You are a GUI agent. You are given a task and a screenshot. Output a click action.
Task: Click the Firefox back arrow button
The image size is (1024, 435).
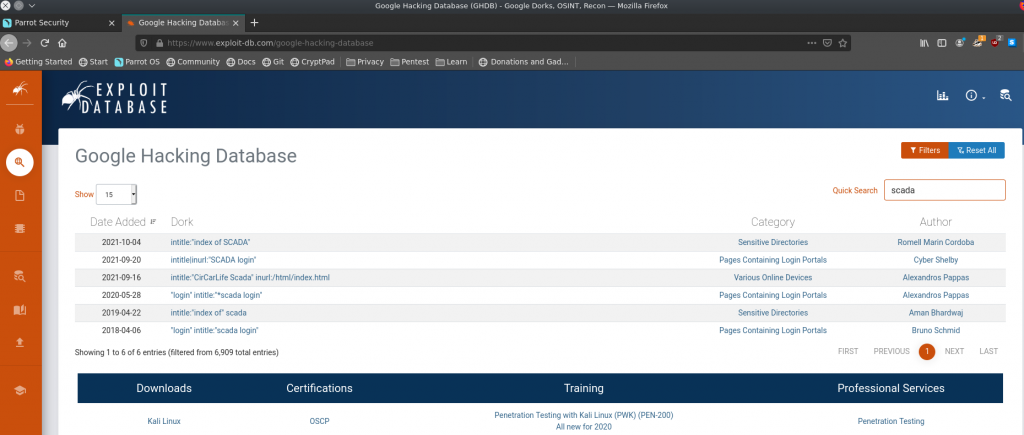[x=8, y=42]
